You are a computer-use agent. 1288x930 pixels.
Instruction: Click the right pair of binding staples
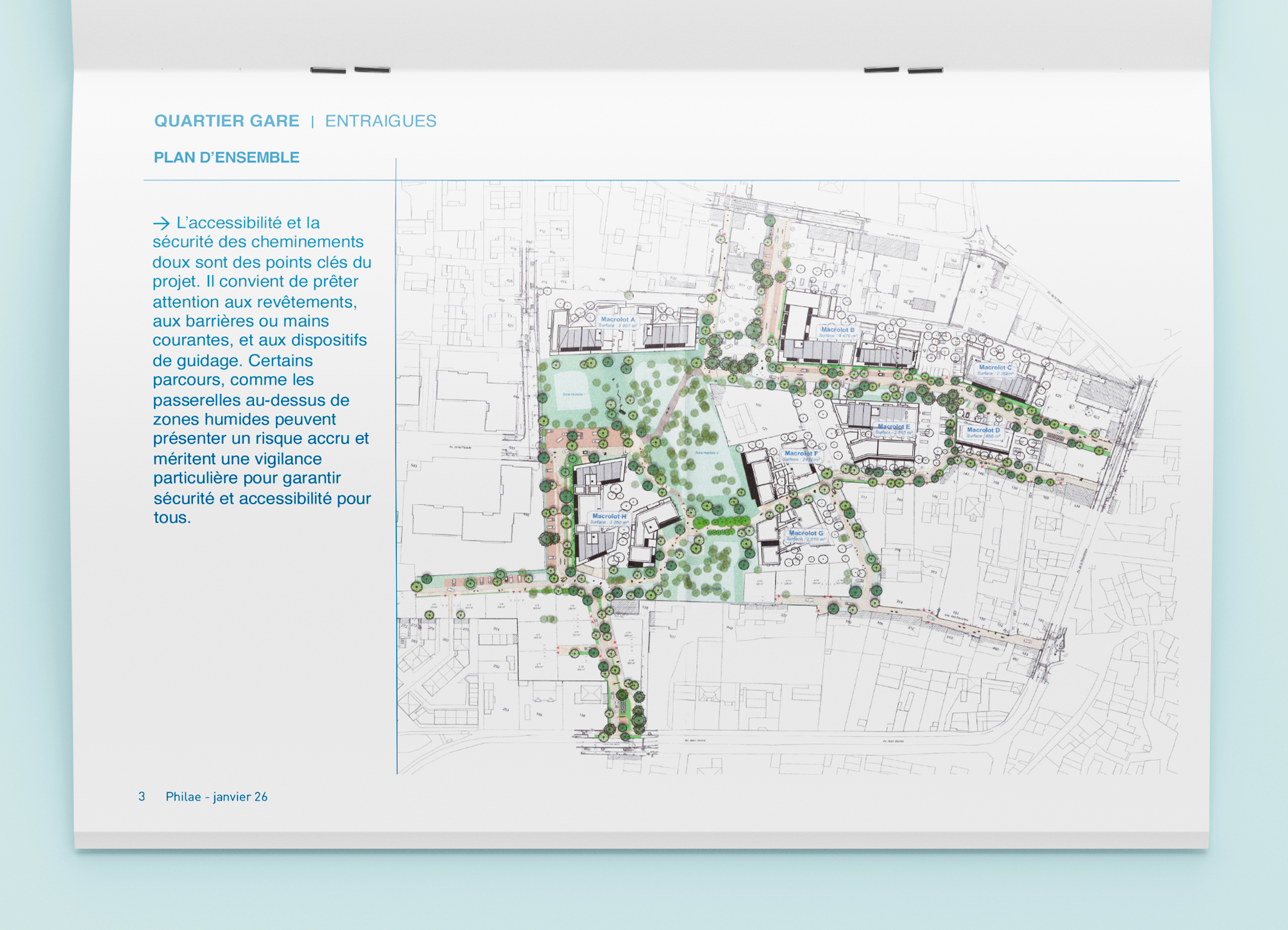pyautogui.click(x=903, y=70)
